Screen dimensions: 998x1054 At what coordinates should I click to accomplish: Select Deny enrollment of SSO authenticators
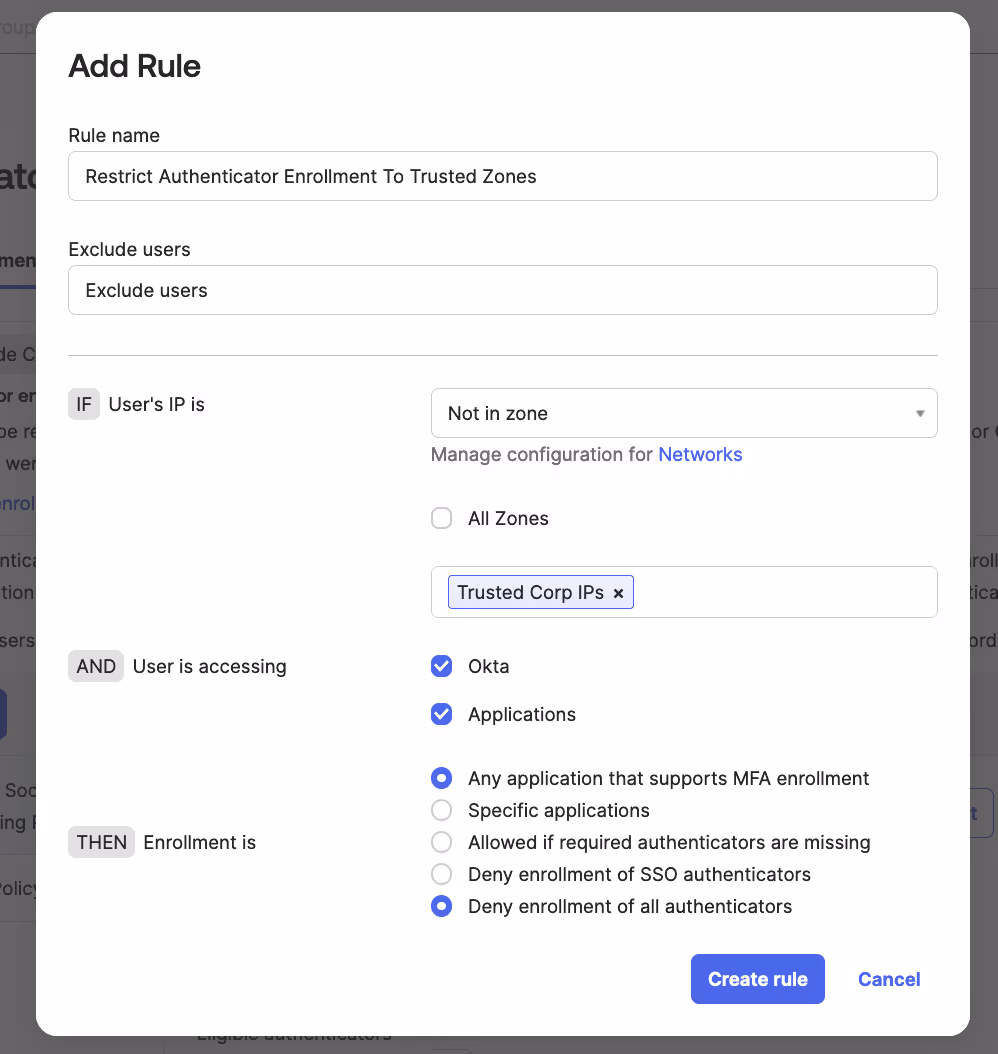pos(442,874)
